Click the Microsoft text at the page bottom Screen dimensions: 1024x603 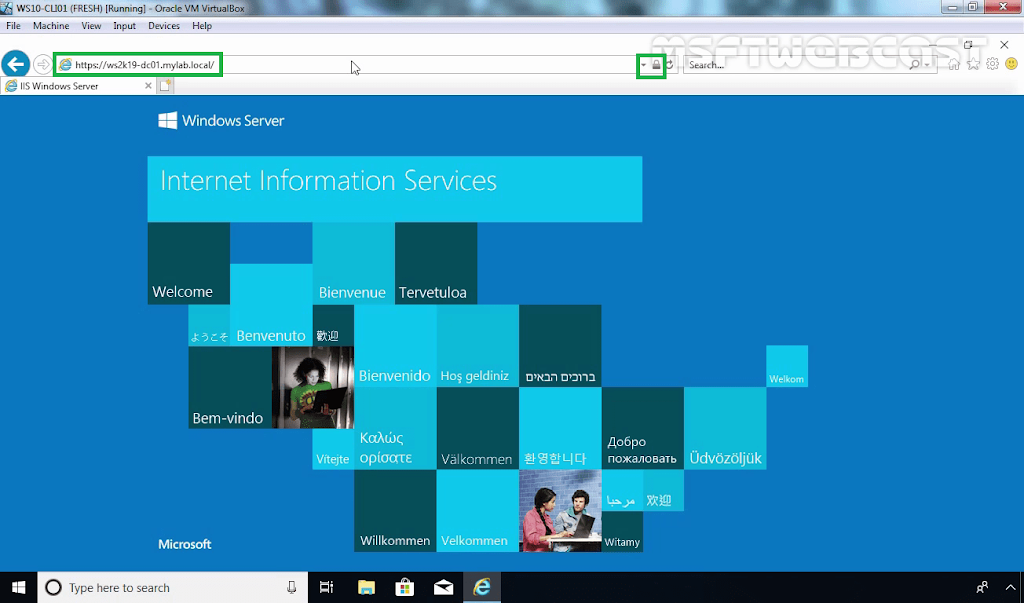tap(185, 544)
